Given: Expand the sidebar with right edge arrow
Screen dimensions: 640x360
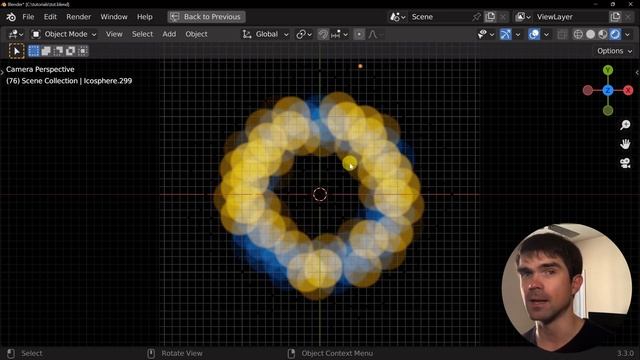Looking at the screenshot, I should coord(637,72).
